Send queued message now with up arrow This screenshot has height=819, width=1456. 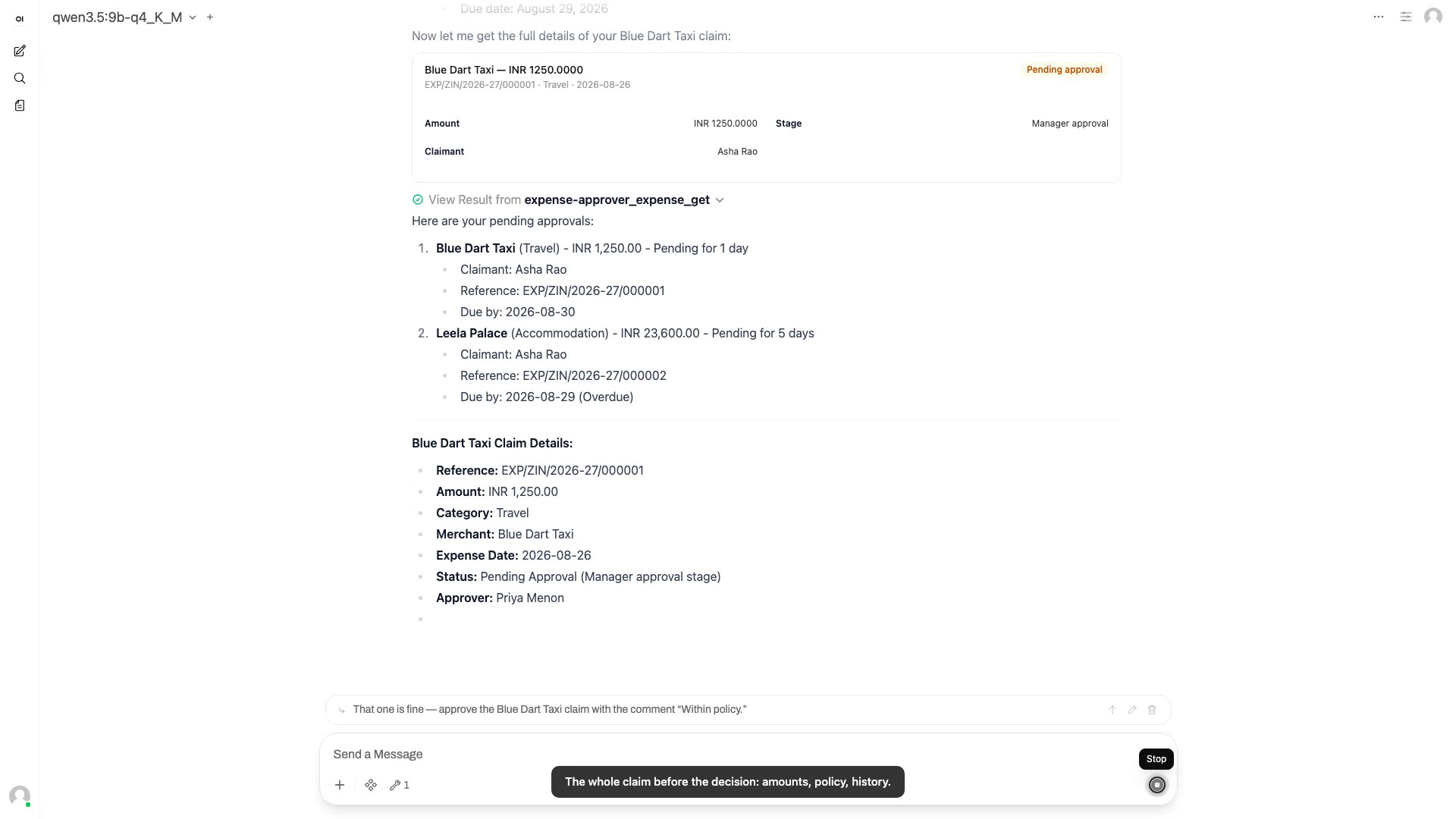1112,710
